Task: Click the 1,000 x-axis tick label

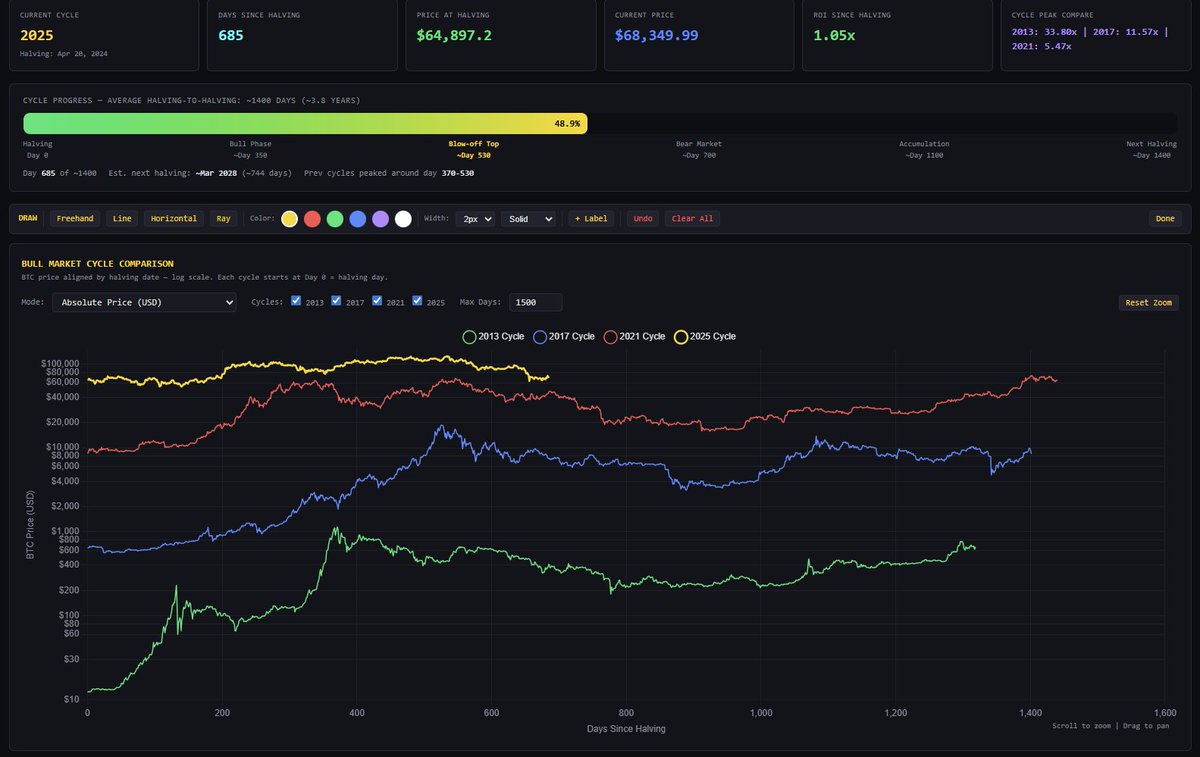Action: coord(761,713)
